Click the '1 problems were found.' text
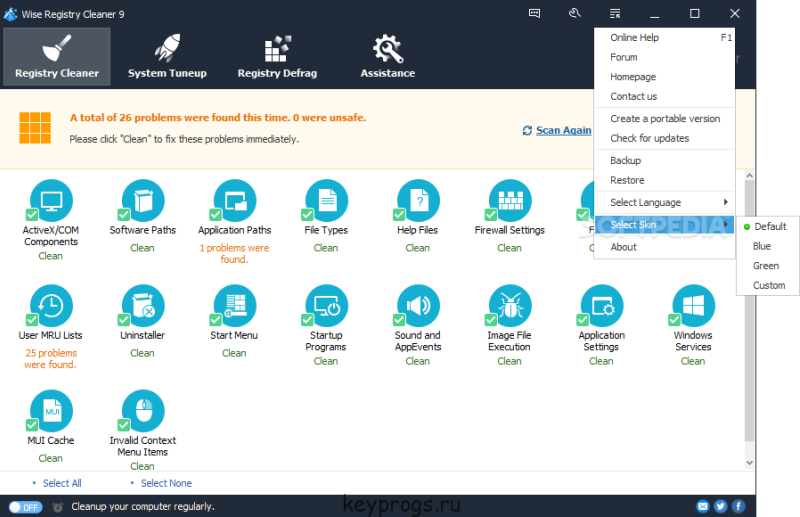Image resolution: width=800 pixels, height=517 pixels. (x=234, y=253)
